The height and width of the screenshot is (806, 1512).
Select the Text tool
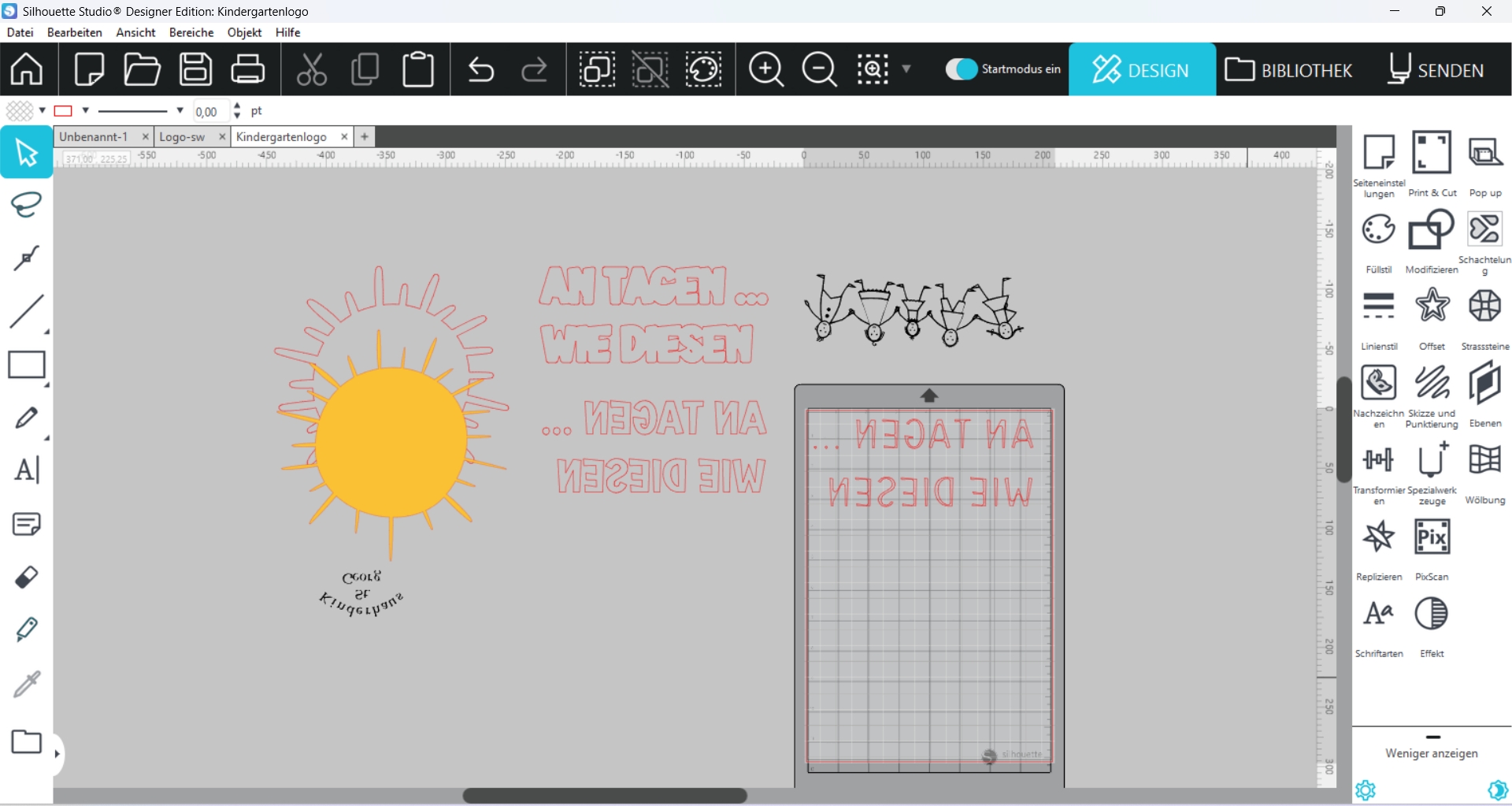click(26, 470)
